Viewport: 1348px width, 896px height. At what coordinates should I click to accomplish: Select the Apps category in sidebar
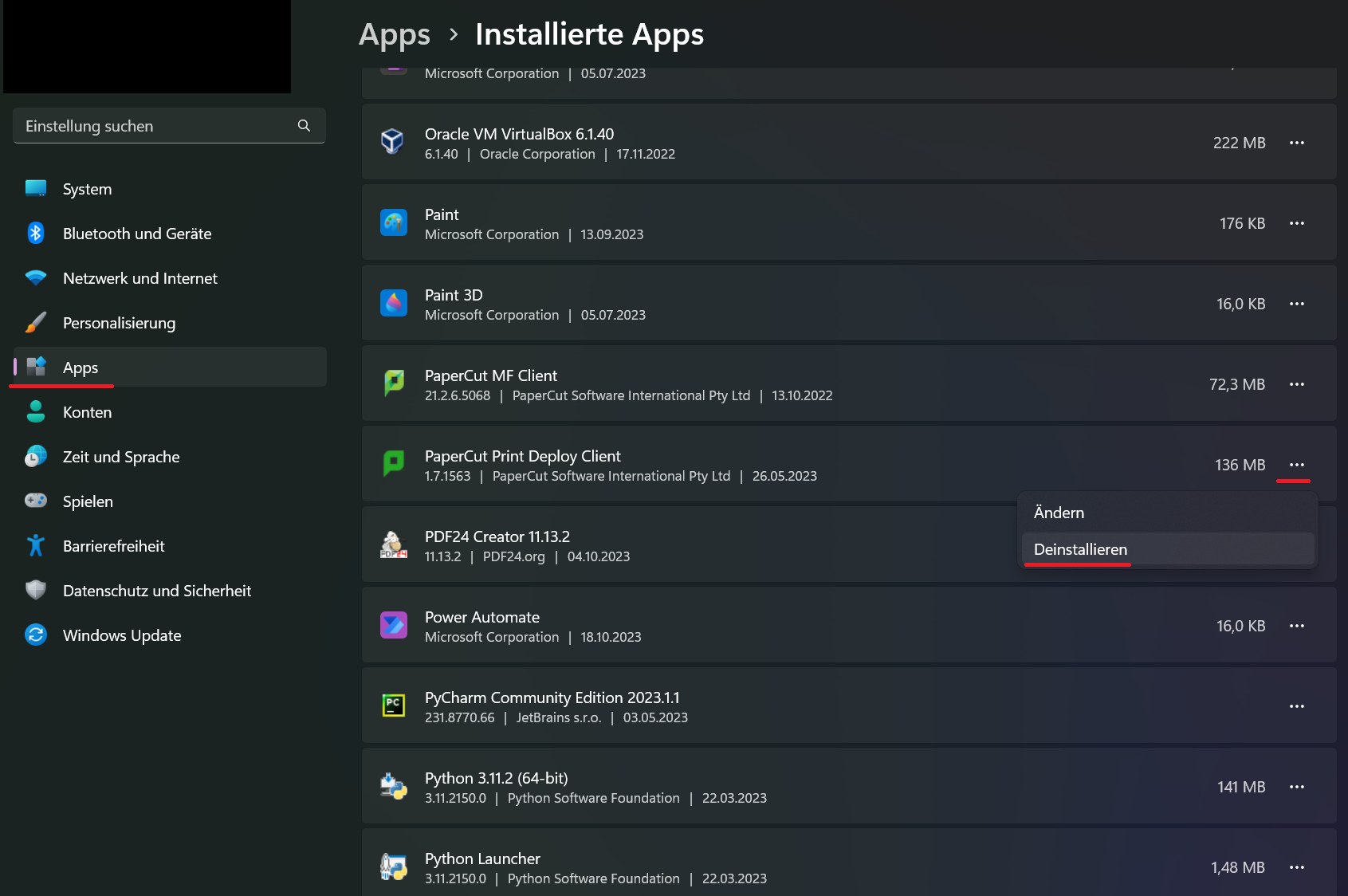[170, 367]
